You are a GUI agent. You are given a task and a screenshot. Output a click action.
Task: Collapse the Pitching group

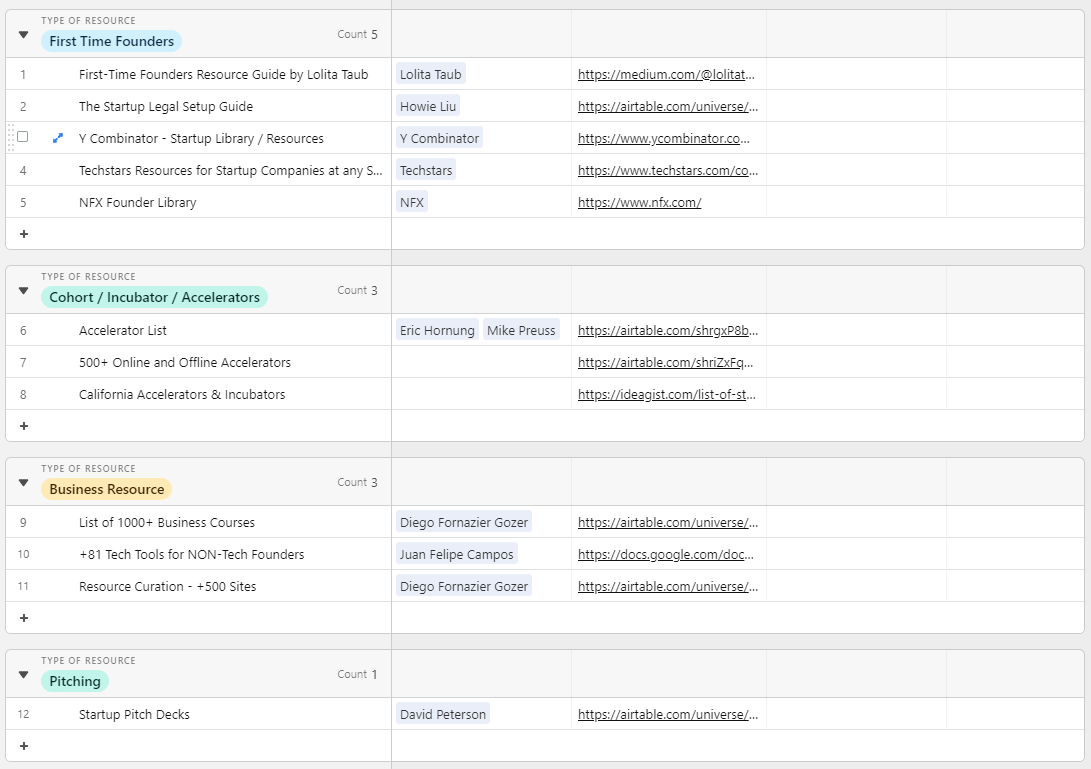22,673
